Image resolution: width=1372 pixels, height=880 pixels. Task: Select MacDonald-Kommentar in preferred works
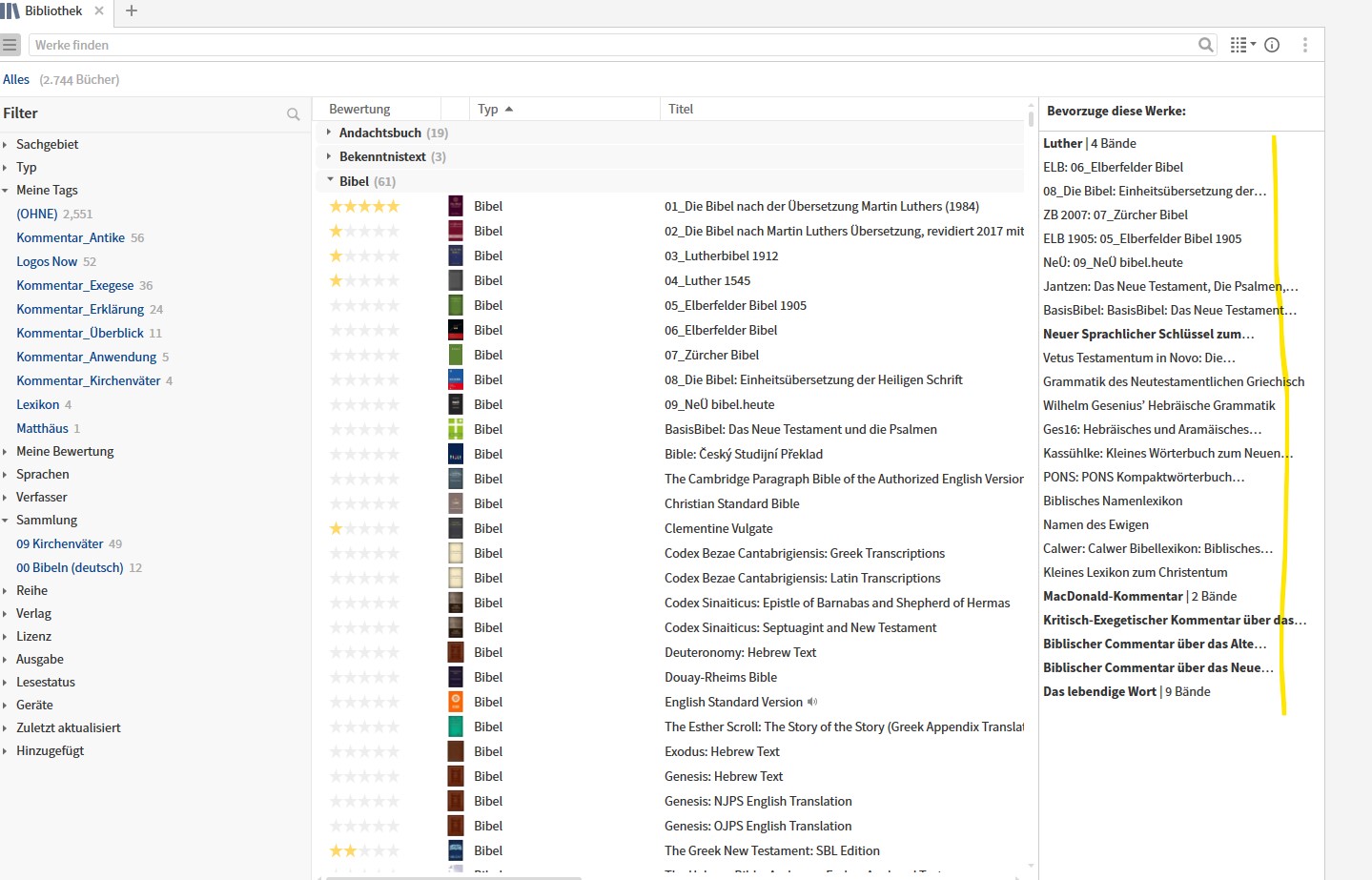pyautogui.click(x=1139, y=597)
